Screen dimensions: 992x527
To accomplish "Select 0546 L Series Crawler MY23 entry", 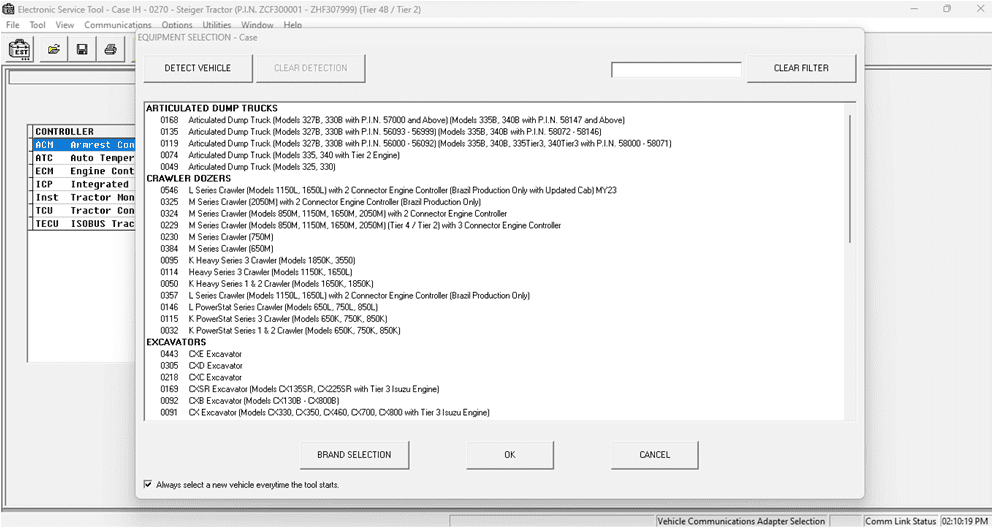I will (388, 190).
